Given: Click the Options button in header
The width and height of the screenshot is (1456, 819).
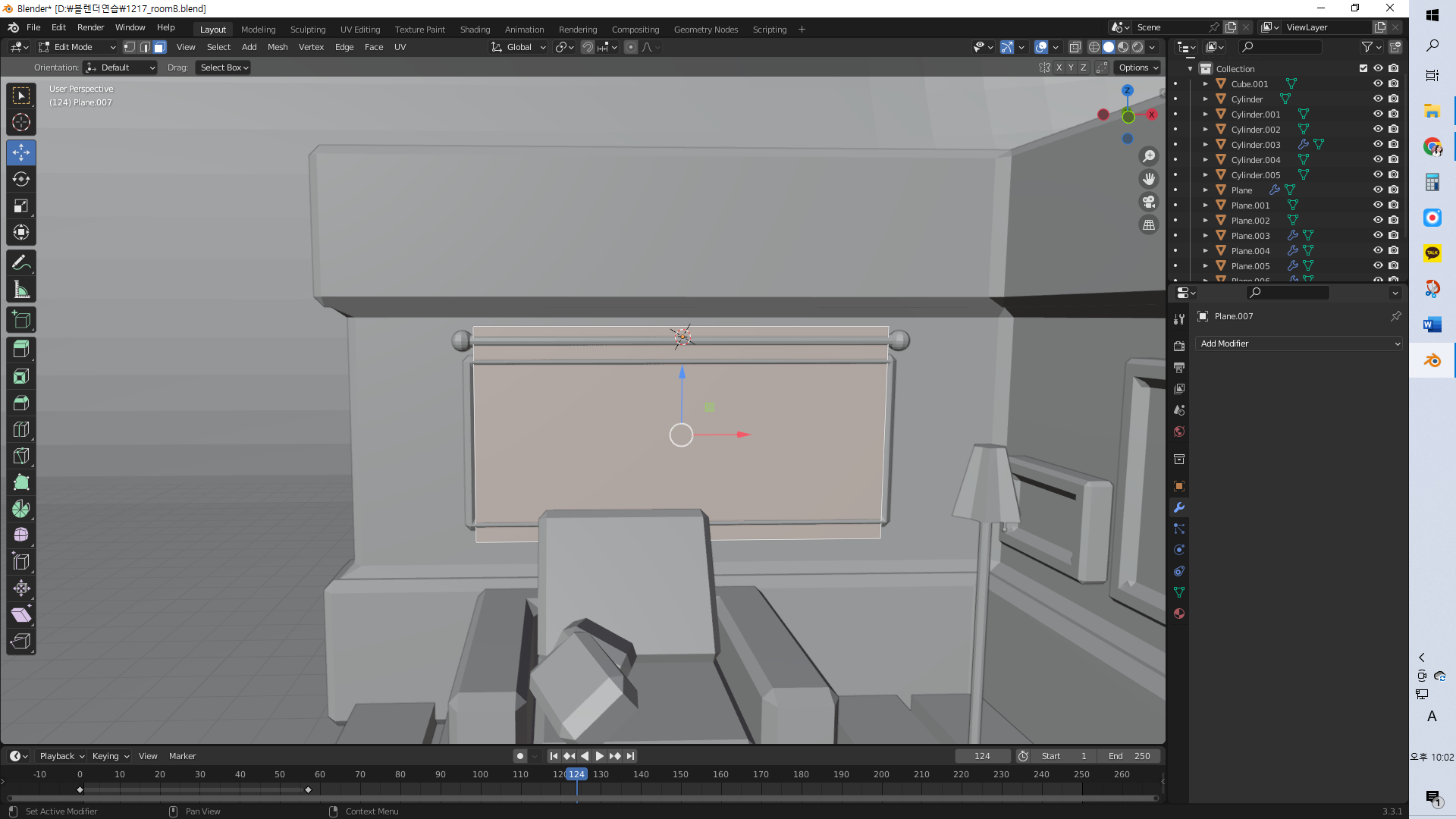Looking at the screenshot, I should [1138, 67].
